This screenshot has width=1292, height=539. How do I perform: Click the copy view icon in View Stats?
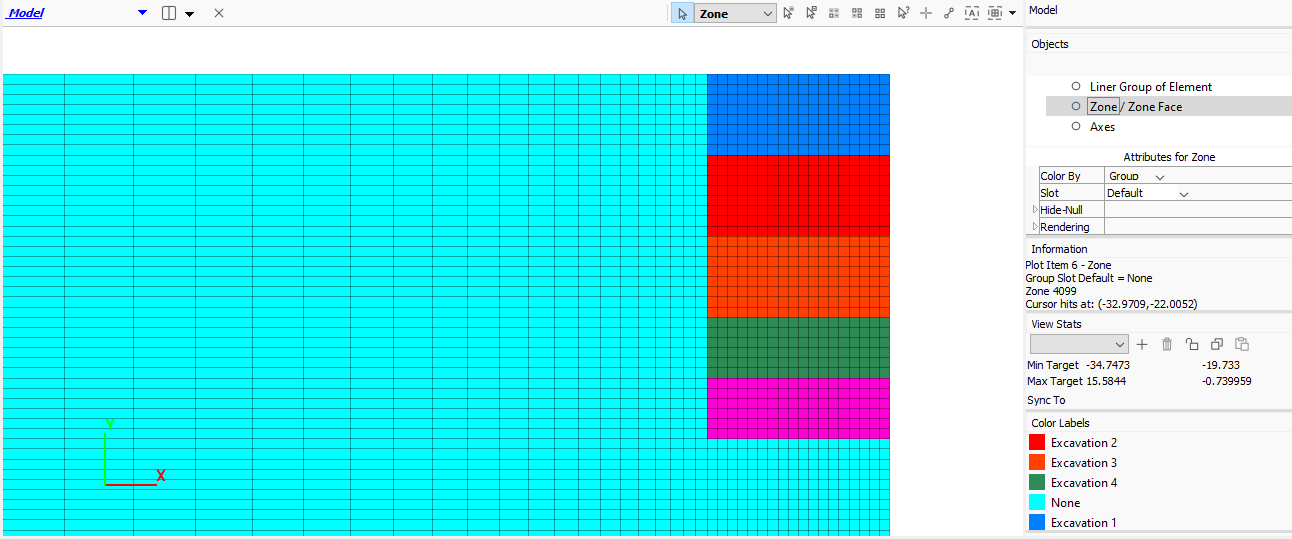point(1217,344)
